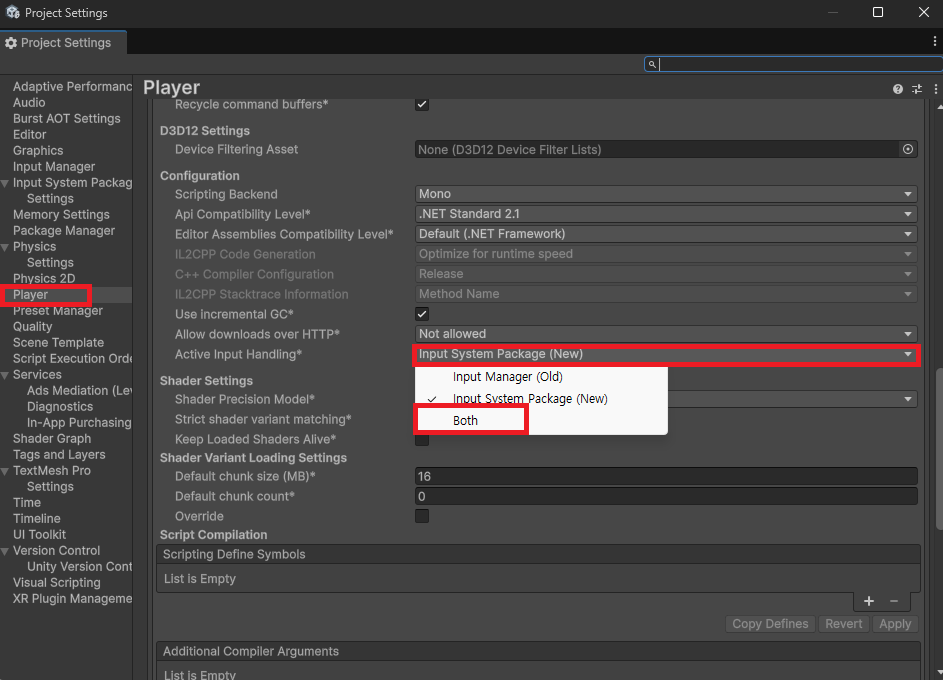Add a scripting define symbol with plus

coord(868,601)
